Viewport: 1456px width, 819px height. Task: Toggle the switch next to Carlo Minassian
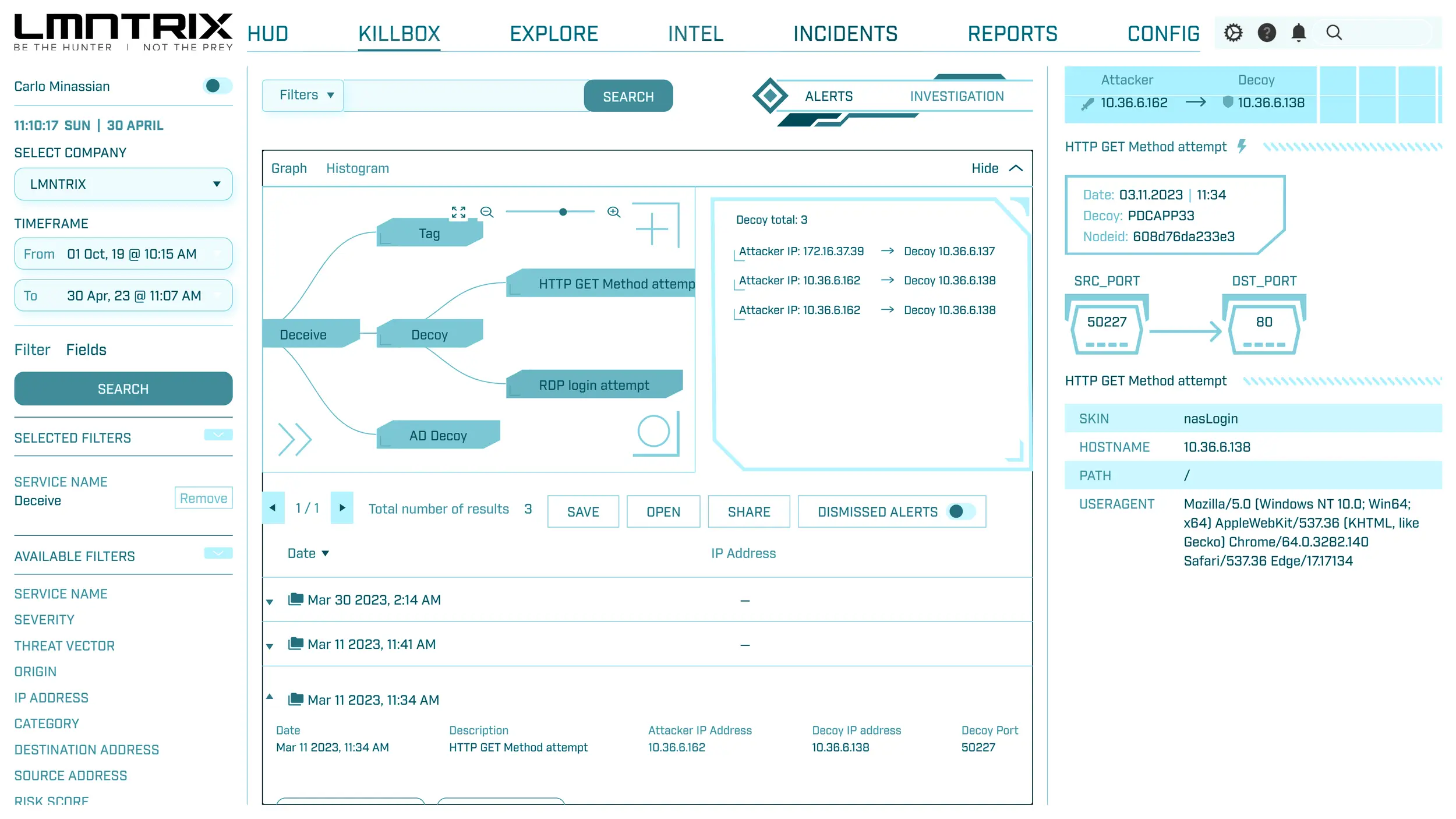217,86
